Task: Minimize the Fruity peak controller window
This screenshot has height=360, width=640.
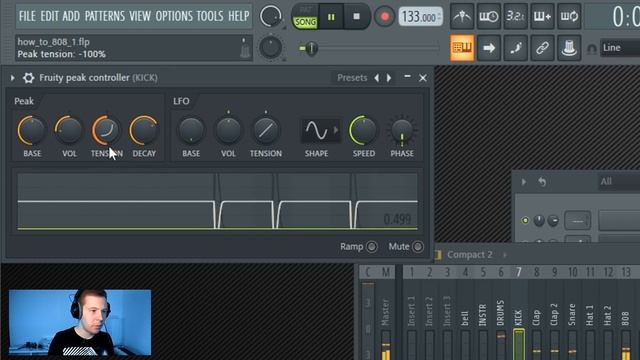Action: pyautogui.click(x=407, y=77)
